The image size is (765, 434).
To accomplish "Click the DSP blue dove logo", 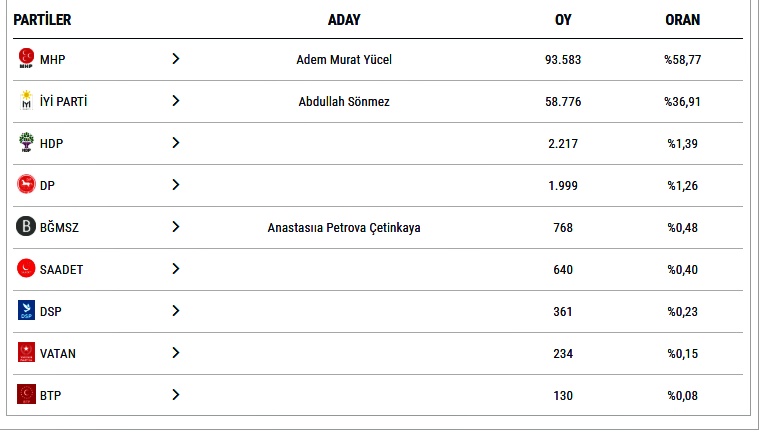I will tap(26, 311).
